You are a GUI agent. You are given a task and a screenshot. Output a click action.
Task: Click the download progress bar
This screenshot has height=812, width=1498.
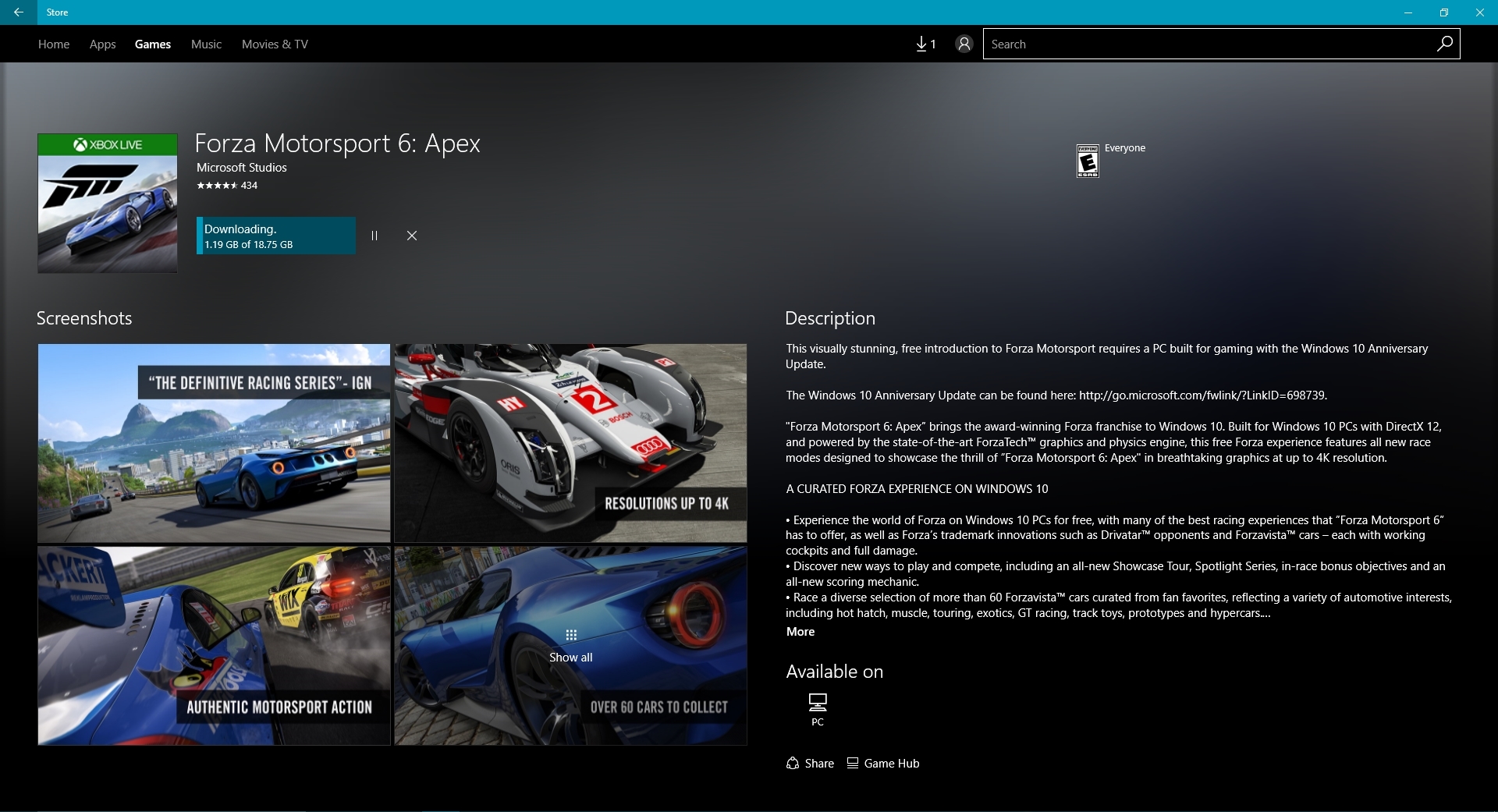pos(276,236)
